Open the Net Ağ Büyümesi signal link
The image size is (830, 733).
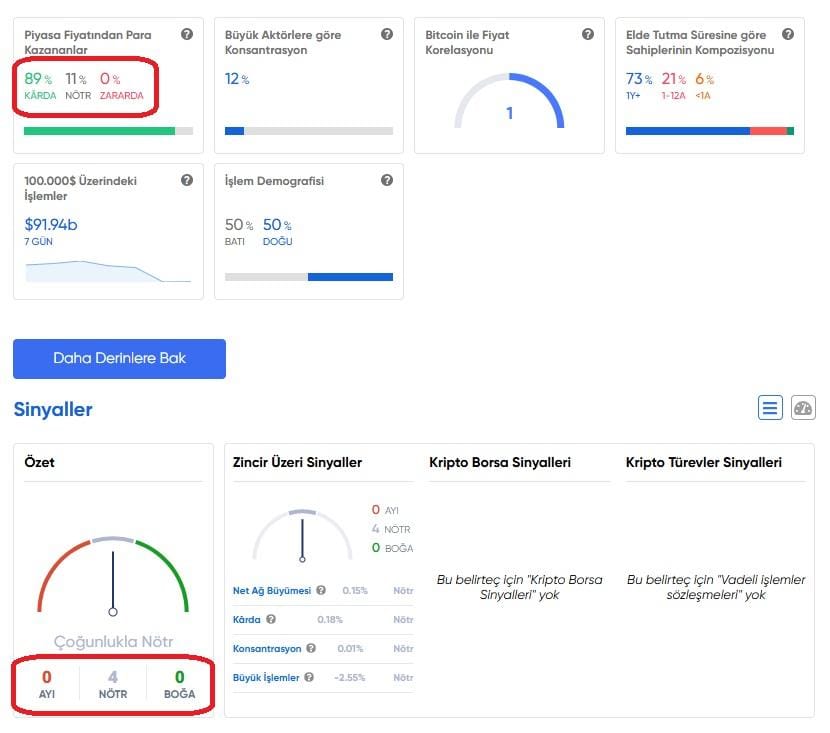coord(271,591)
